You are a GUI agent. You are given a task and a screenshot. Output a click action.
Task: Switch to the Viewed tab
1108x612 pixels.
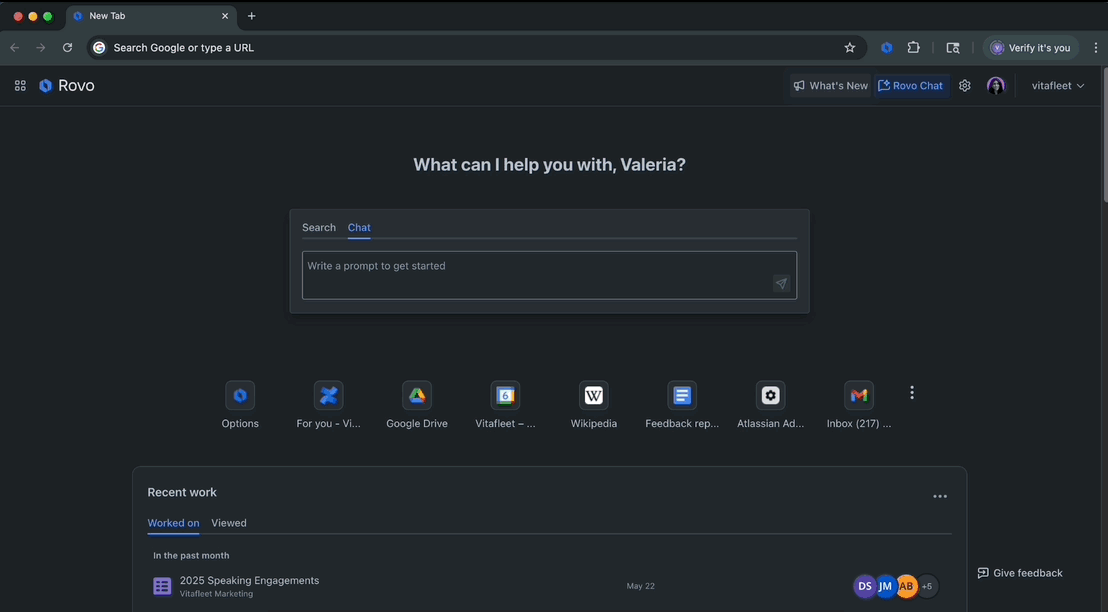click(x=229, y=523)
